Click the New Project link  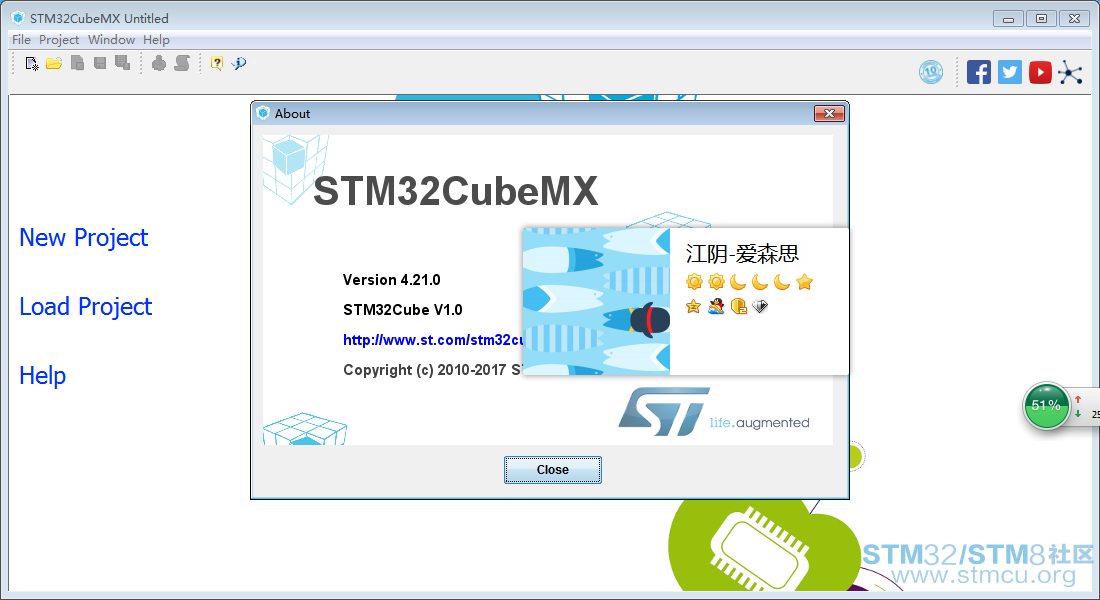pos(83,238)
